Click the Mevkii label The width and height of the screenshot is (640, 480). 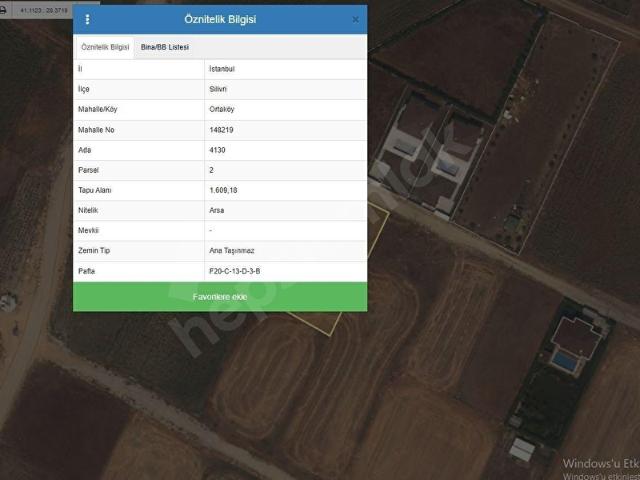tap(88, 231)
